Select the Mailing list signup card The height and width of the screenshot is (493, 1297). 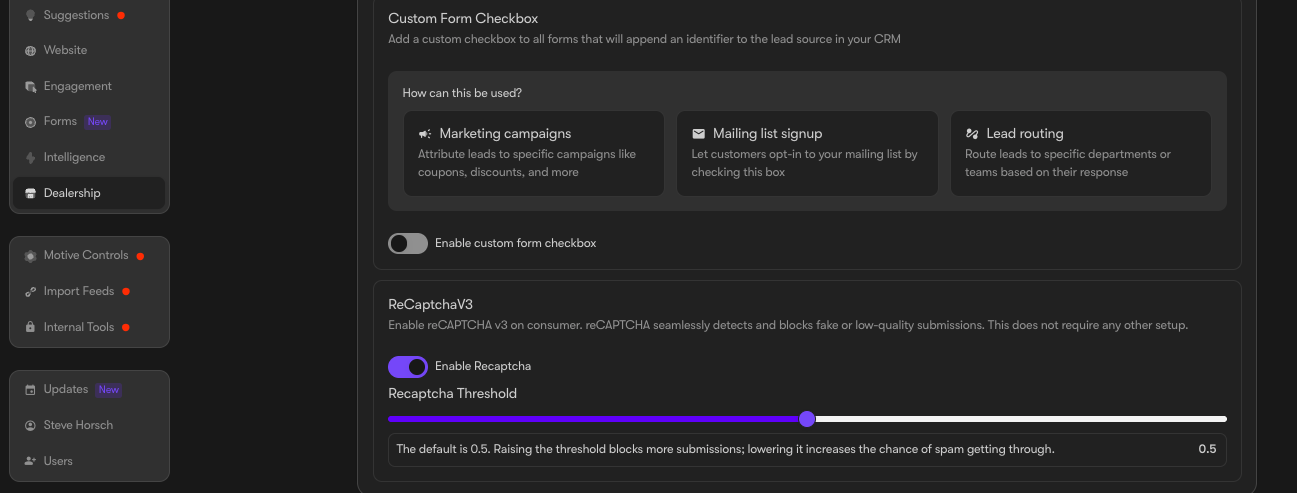(x=808, y=153)
